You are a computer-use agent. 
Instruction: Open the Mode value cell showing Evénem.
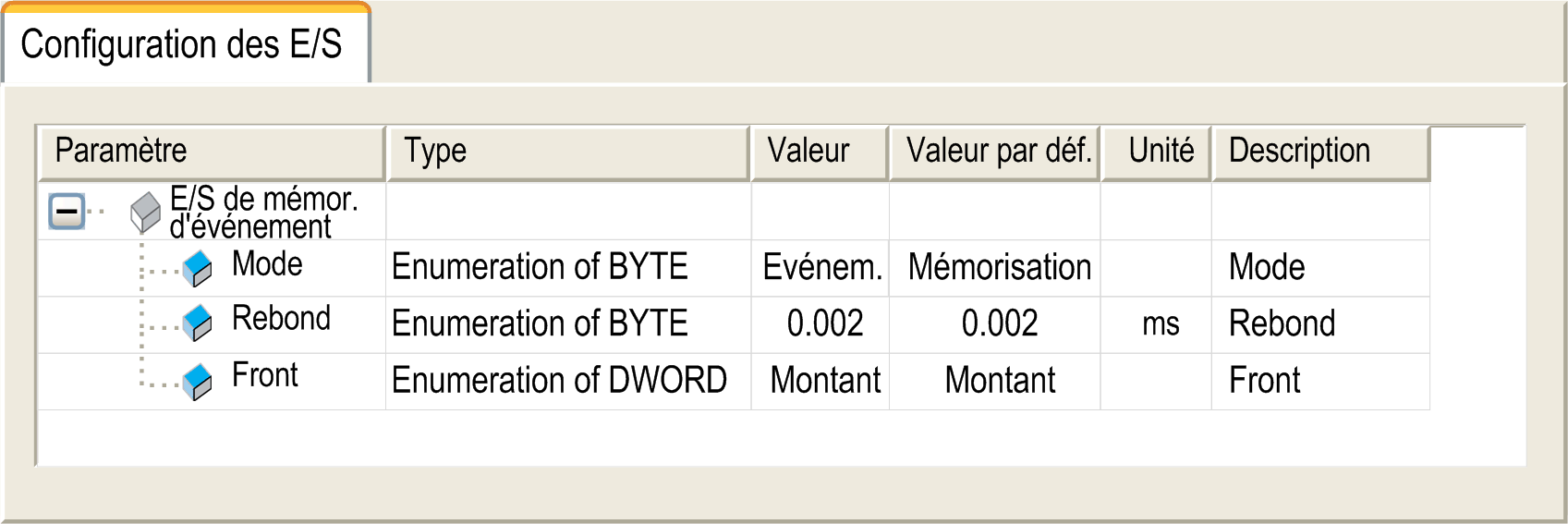(x=820, y=268)
